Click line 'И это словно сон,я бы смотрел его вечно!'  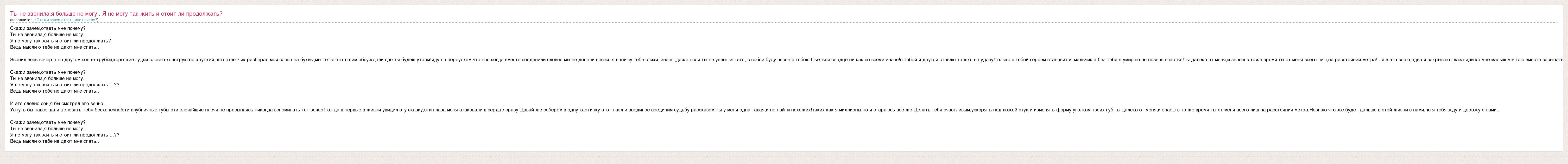[58, 104]
